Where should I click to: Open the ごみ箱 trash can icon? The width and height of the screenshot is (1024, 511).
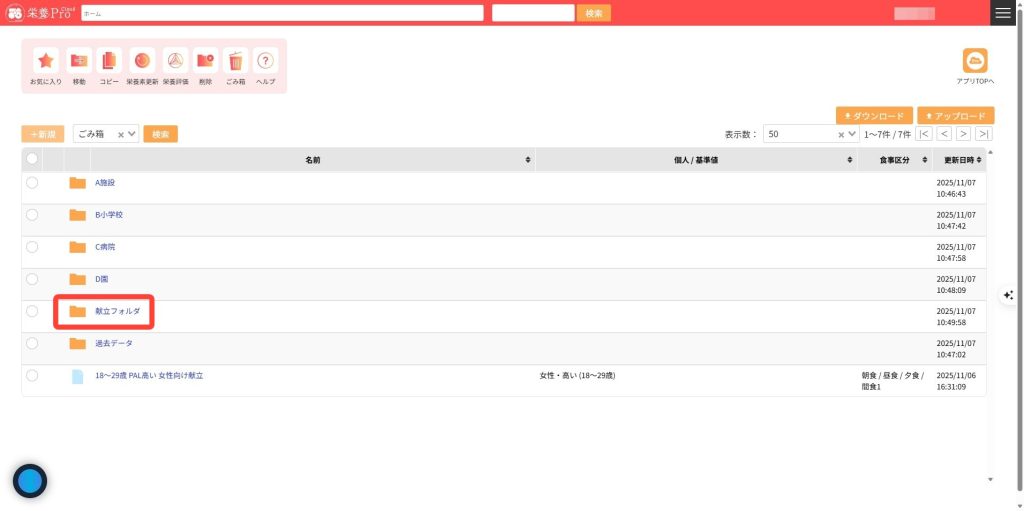click(x=235, y=61)
